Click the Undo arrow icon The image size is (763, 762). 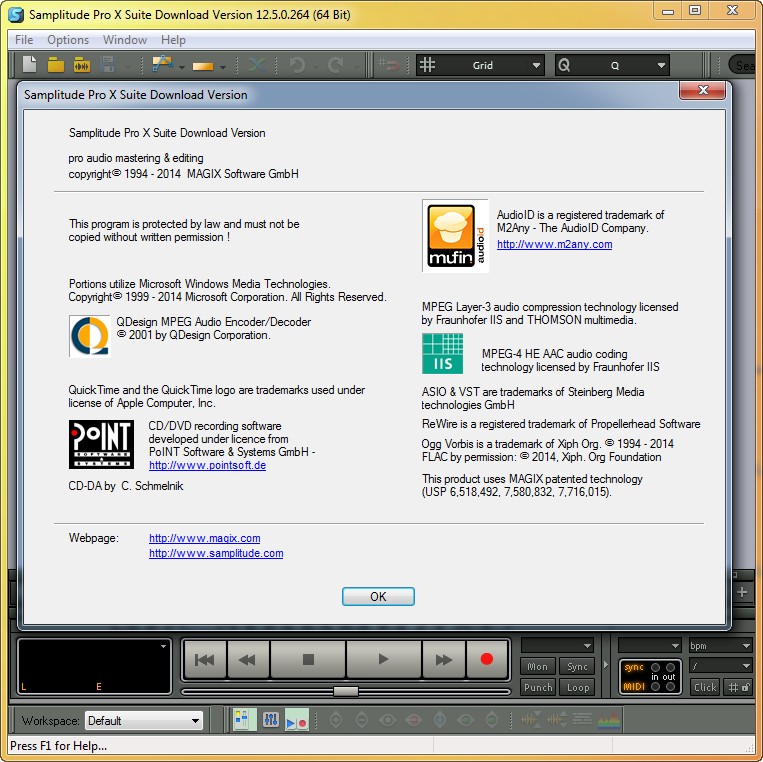click(x=296, y=65)
